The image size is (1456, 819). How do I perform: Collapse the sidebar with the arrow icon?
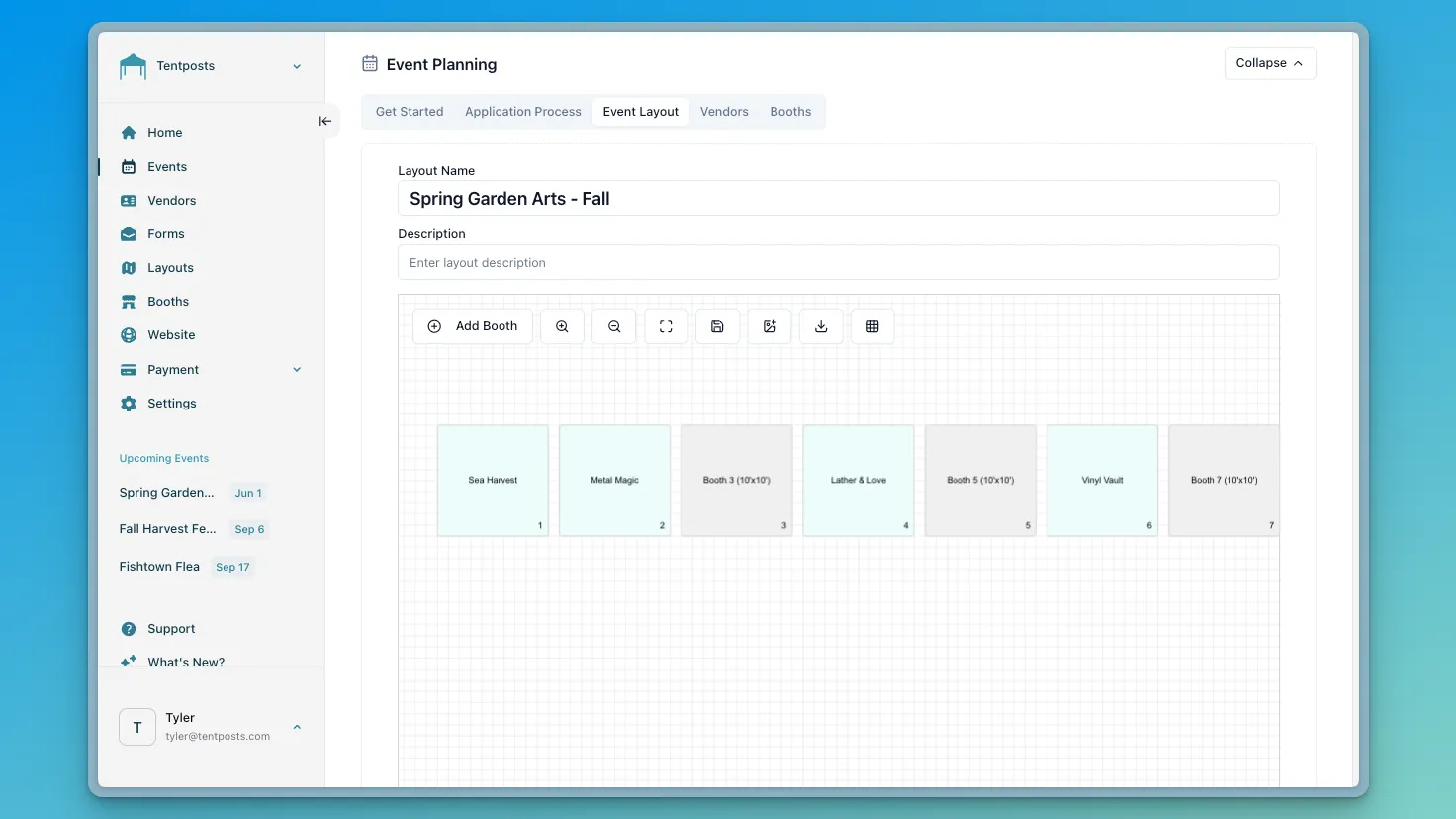click(x=324, y=121)
